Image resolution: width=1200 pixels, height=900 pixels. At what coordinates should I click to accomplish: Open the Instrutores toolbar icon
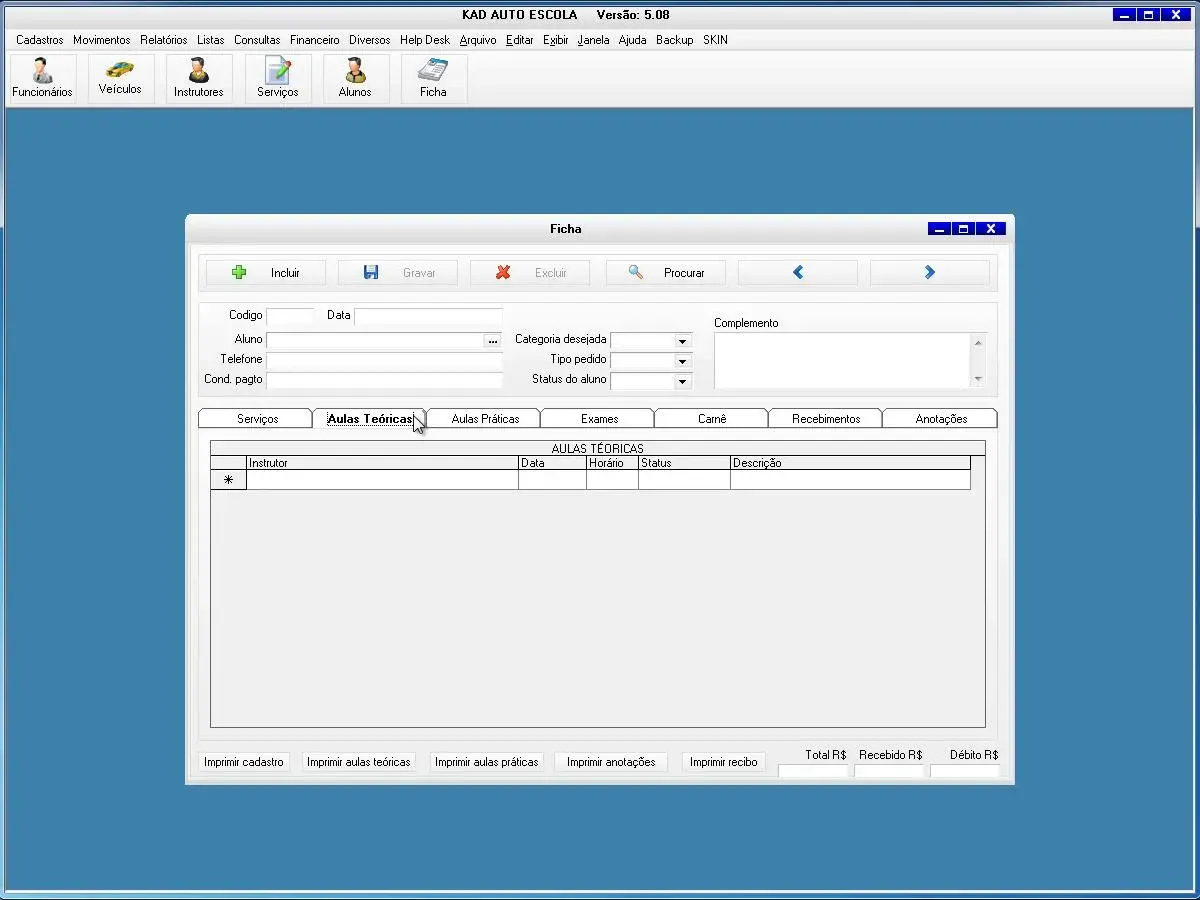coord(198,78)
